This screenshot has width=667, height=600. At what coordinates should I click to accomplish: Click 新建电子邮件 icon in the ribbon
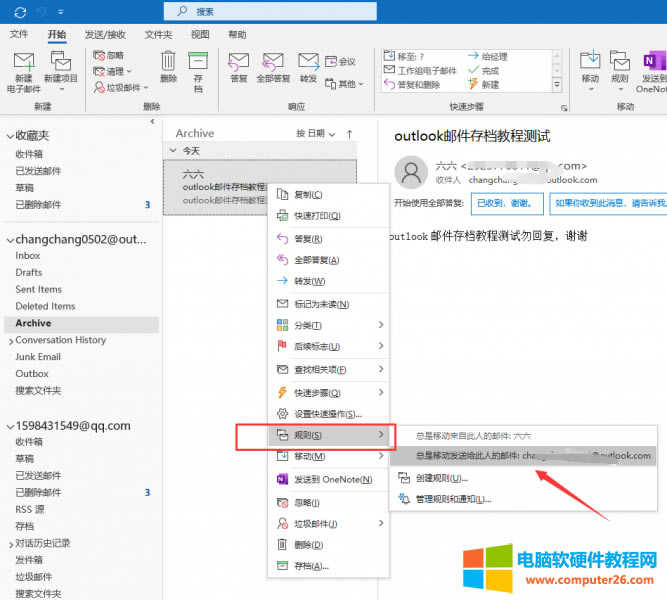pos(24,63)
